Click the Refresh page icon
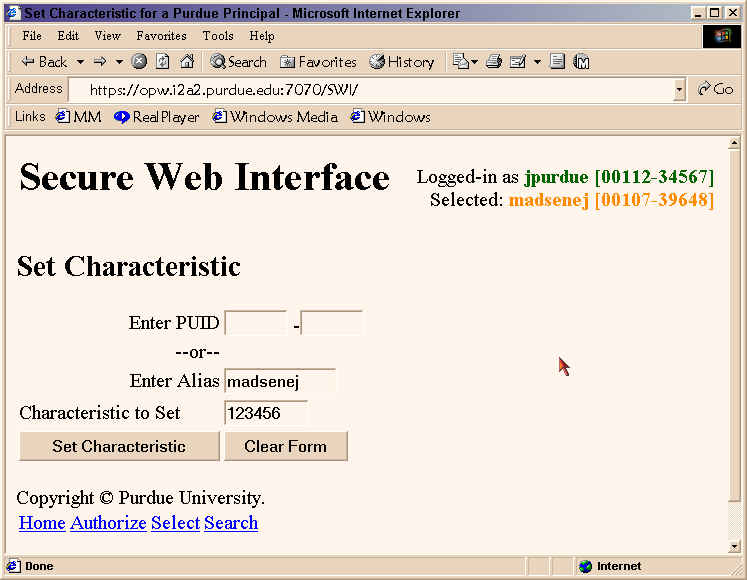This screenshot has width=747, height=580. click(x=163, y=62)
